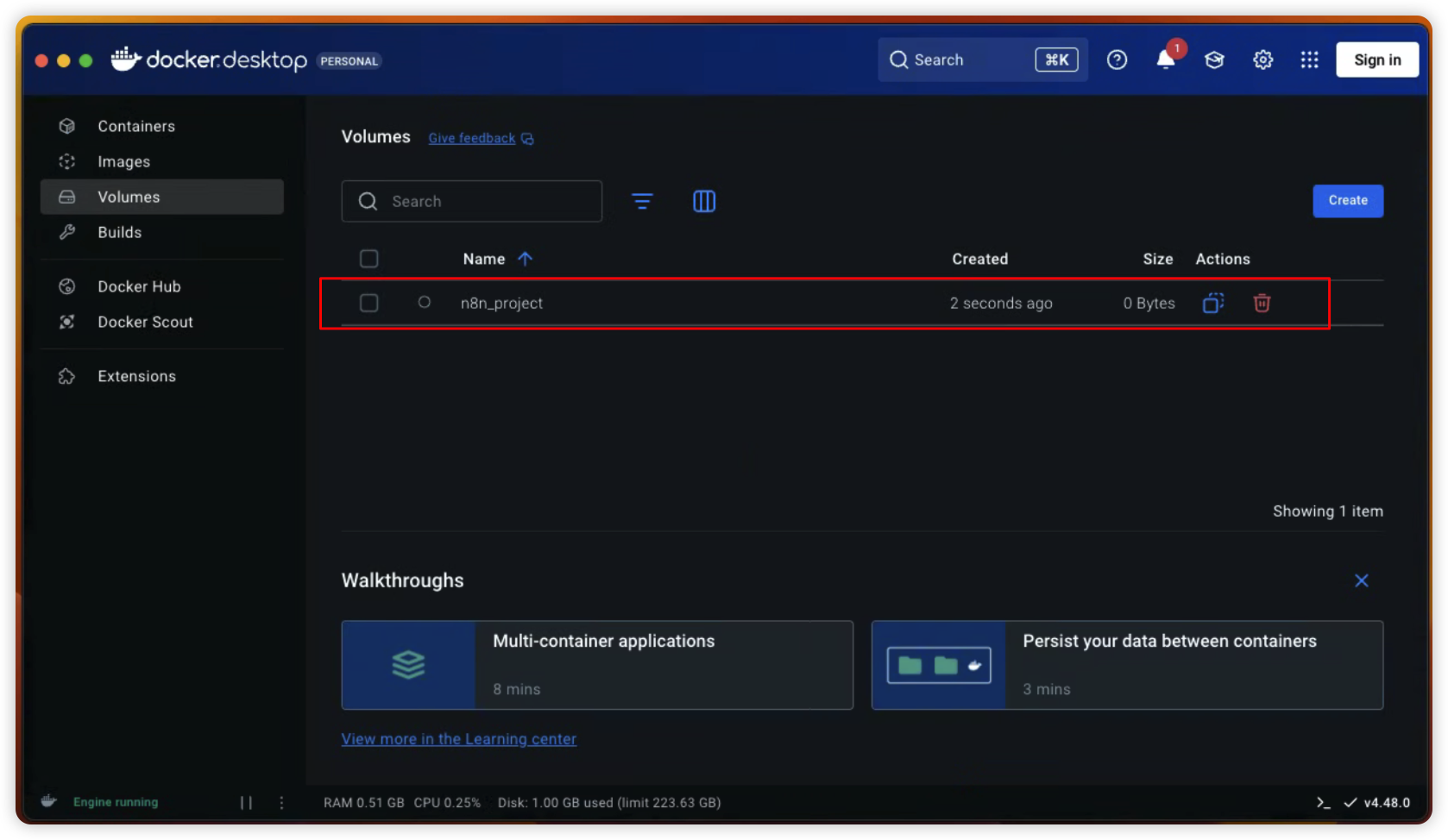Screen dimensions: 1448x840
Task: Open the Give feedback link
Action: click(x=471, y=138)
